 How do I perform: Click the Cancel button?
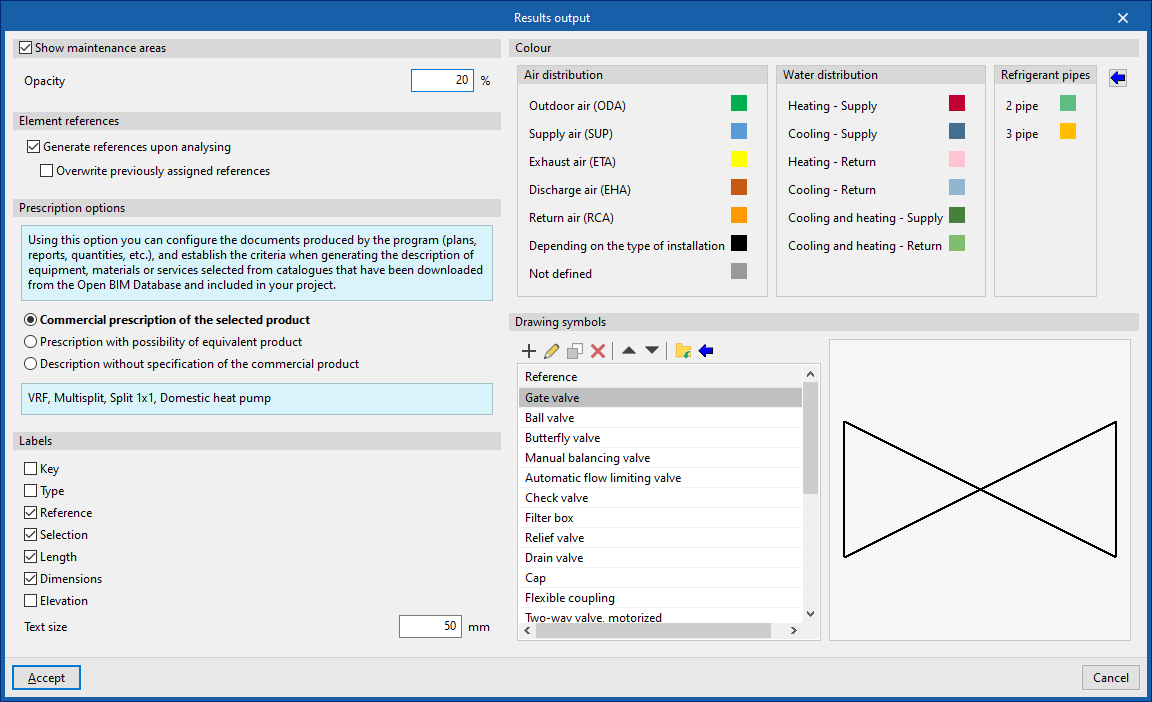1110,677
